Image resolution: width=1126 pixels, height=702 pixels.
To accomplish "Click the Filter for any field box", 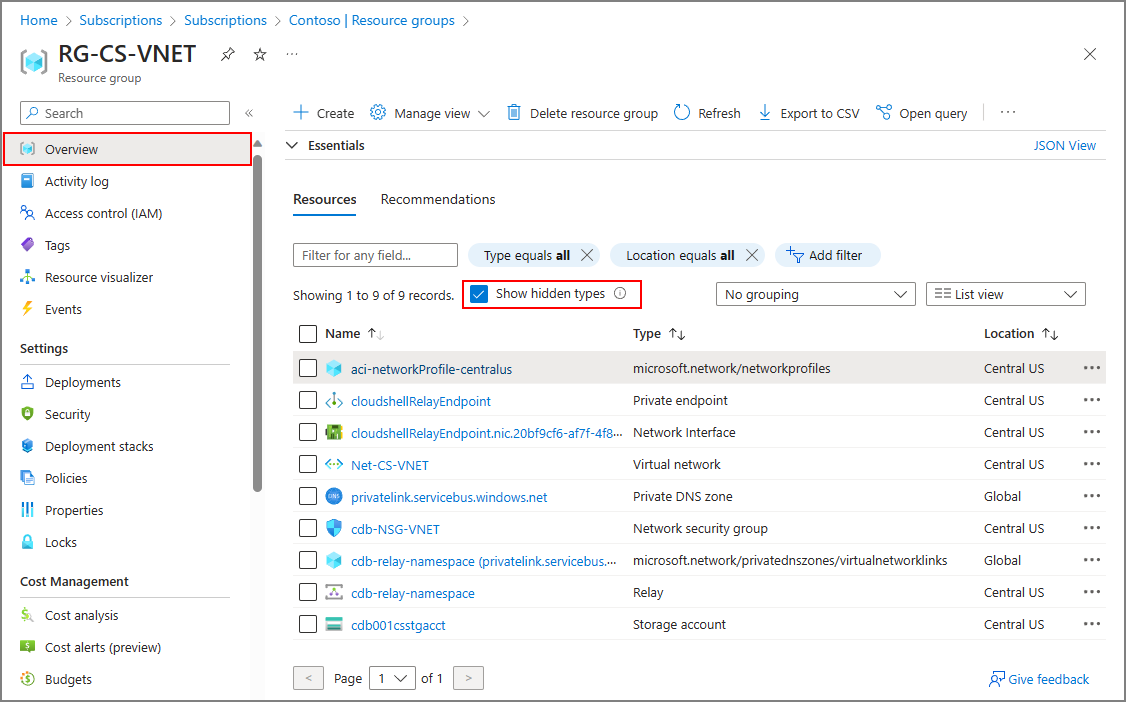I will click(x=375, y=255).
